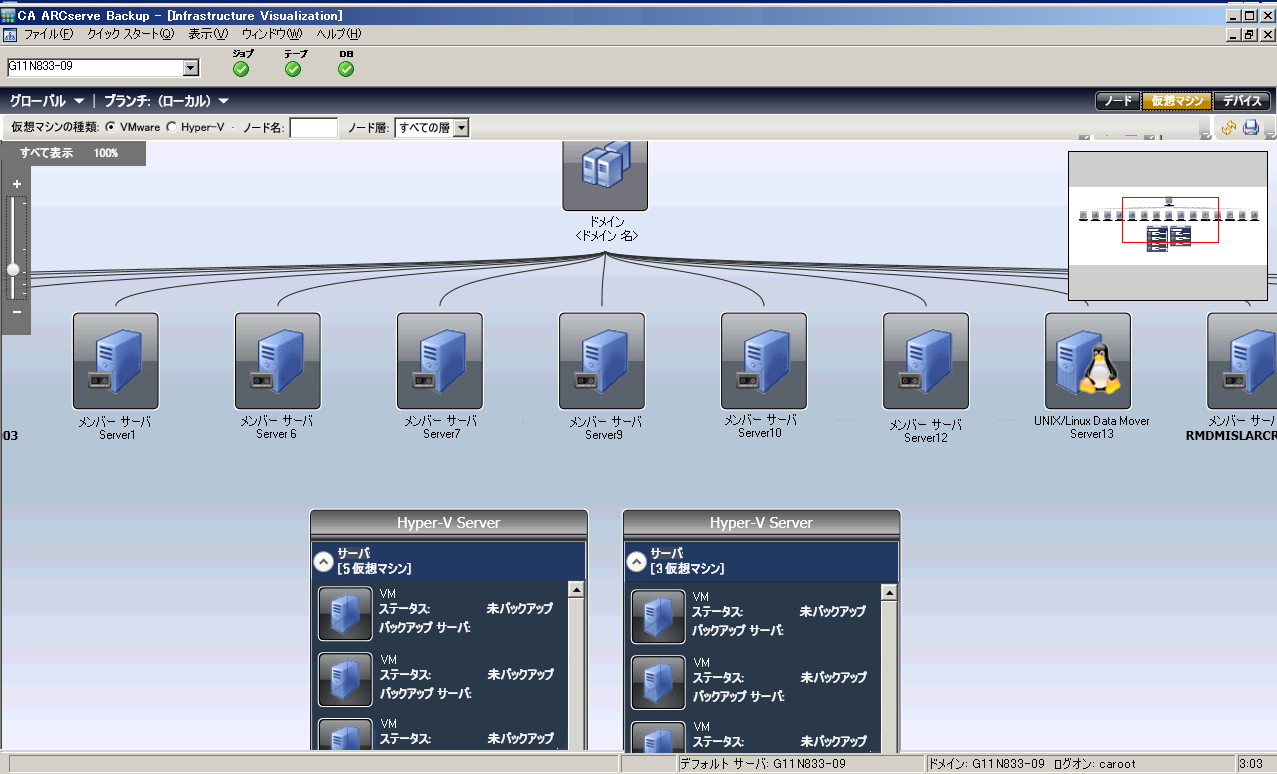Open the node tier dropdown
This screenshot has height=774, width=1277.
461,128
